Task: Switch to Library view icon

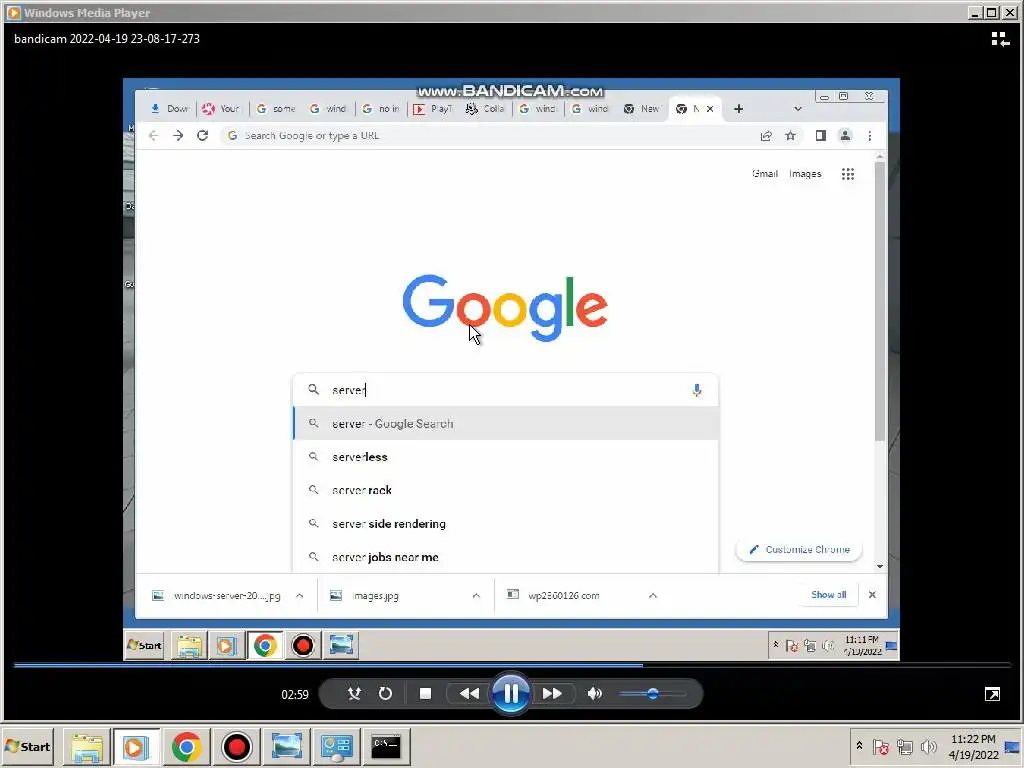Action: 1000,39
